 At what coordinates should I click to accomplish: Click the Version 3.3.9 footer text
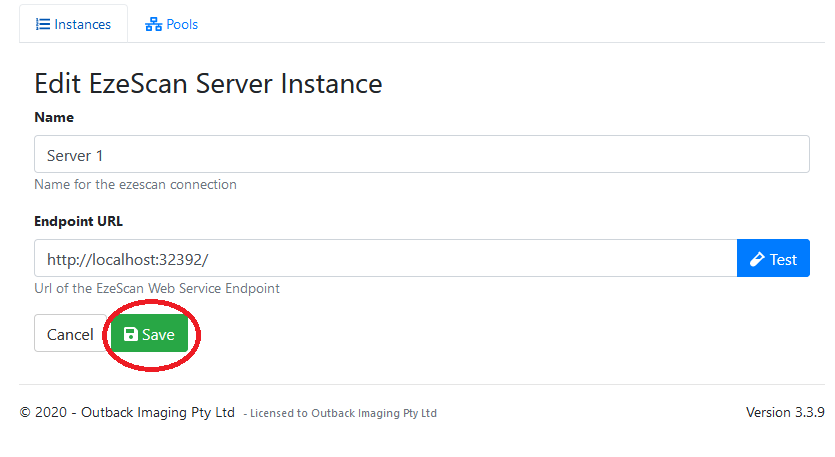[x=784, y=412]
